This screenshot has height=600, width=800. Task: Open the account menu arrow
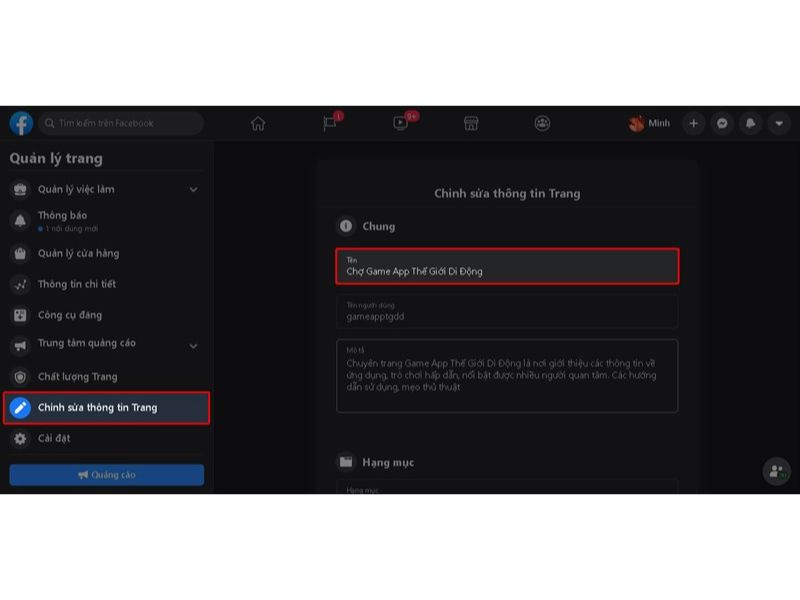tap(778, 123)
